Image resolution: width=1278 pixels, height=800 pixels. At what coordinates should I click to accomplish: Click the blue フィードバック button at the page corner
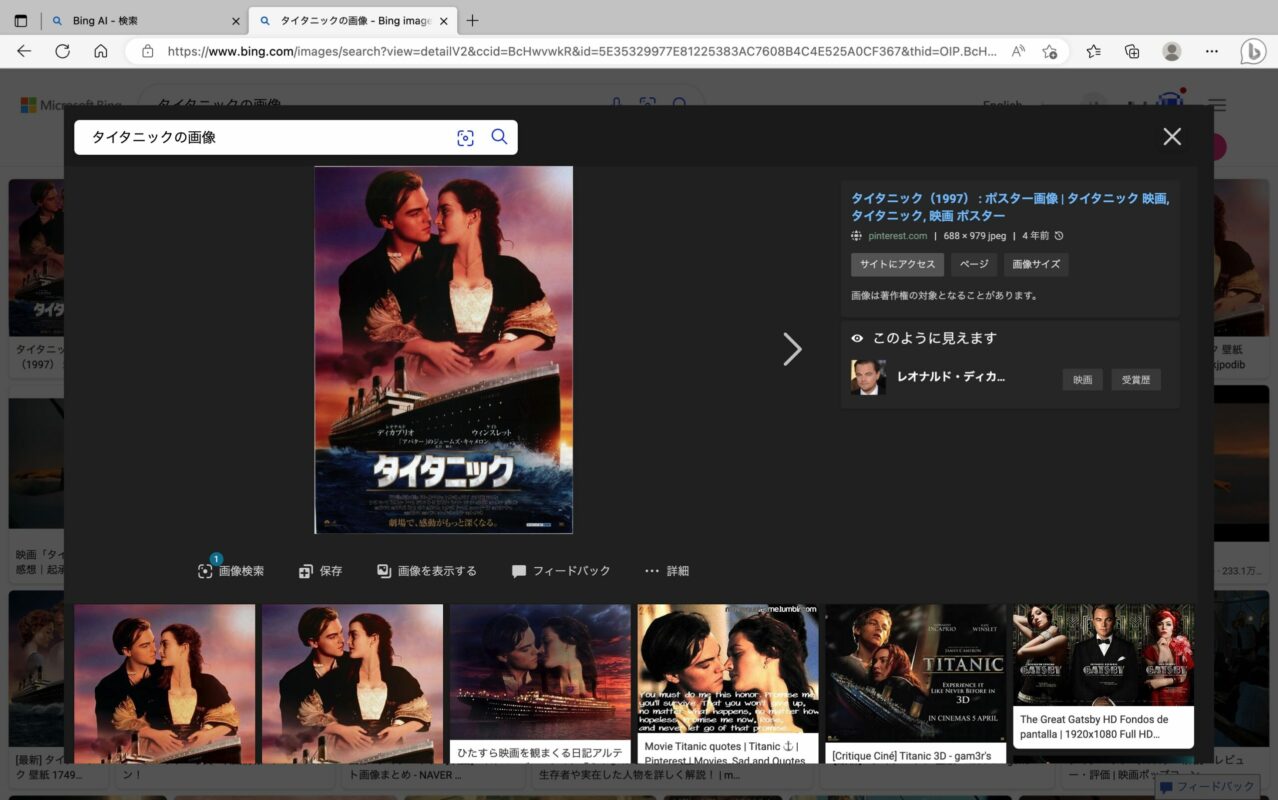pyautogui.click(x=1207, y=787)
